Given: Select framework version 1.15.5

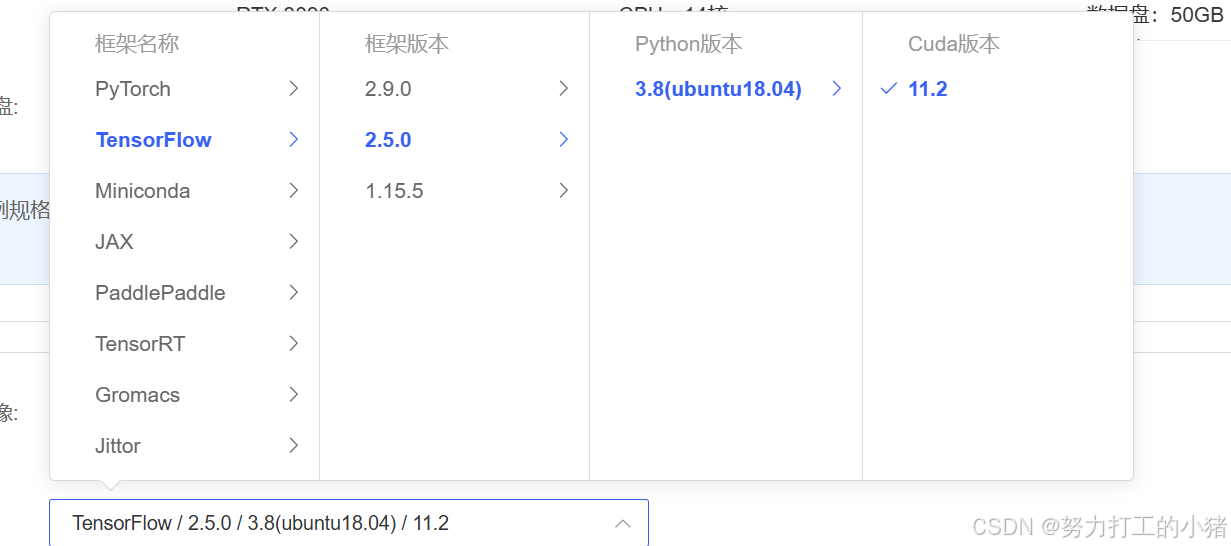Looking at the screenshot, I should 394,191.
